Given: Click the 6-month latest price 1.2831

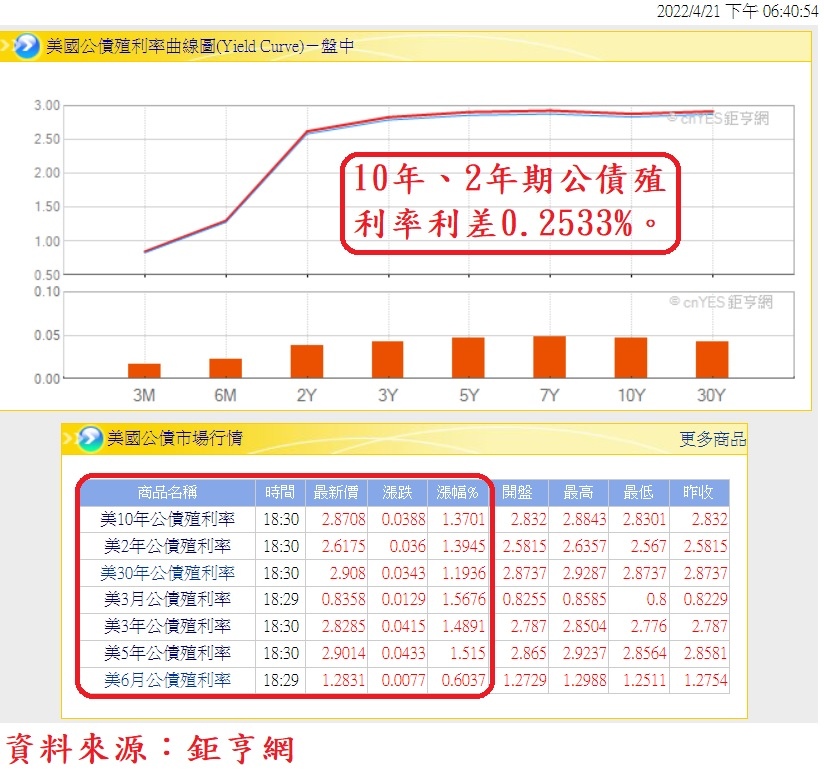Looking at the screenshot, I should tap(344, 680).
